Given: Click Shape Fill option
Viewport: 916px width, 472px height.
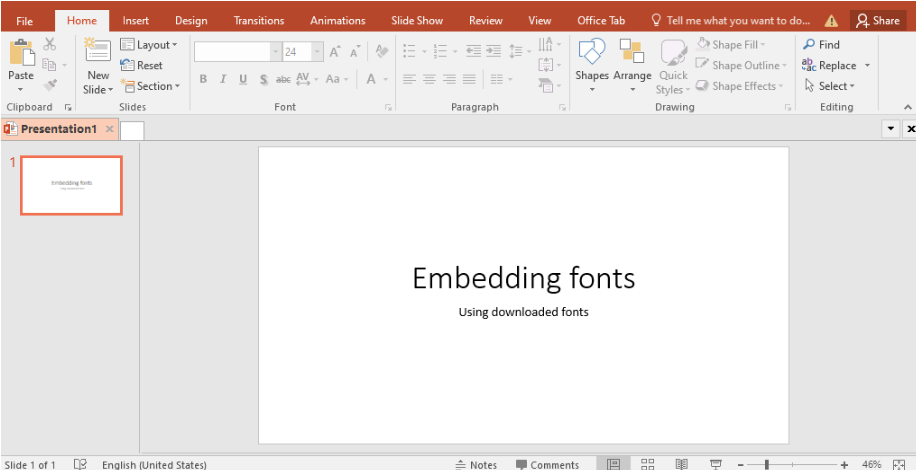Looking at the screenshot, I should click(731, 45).
